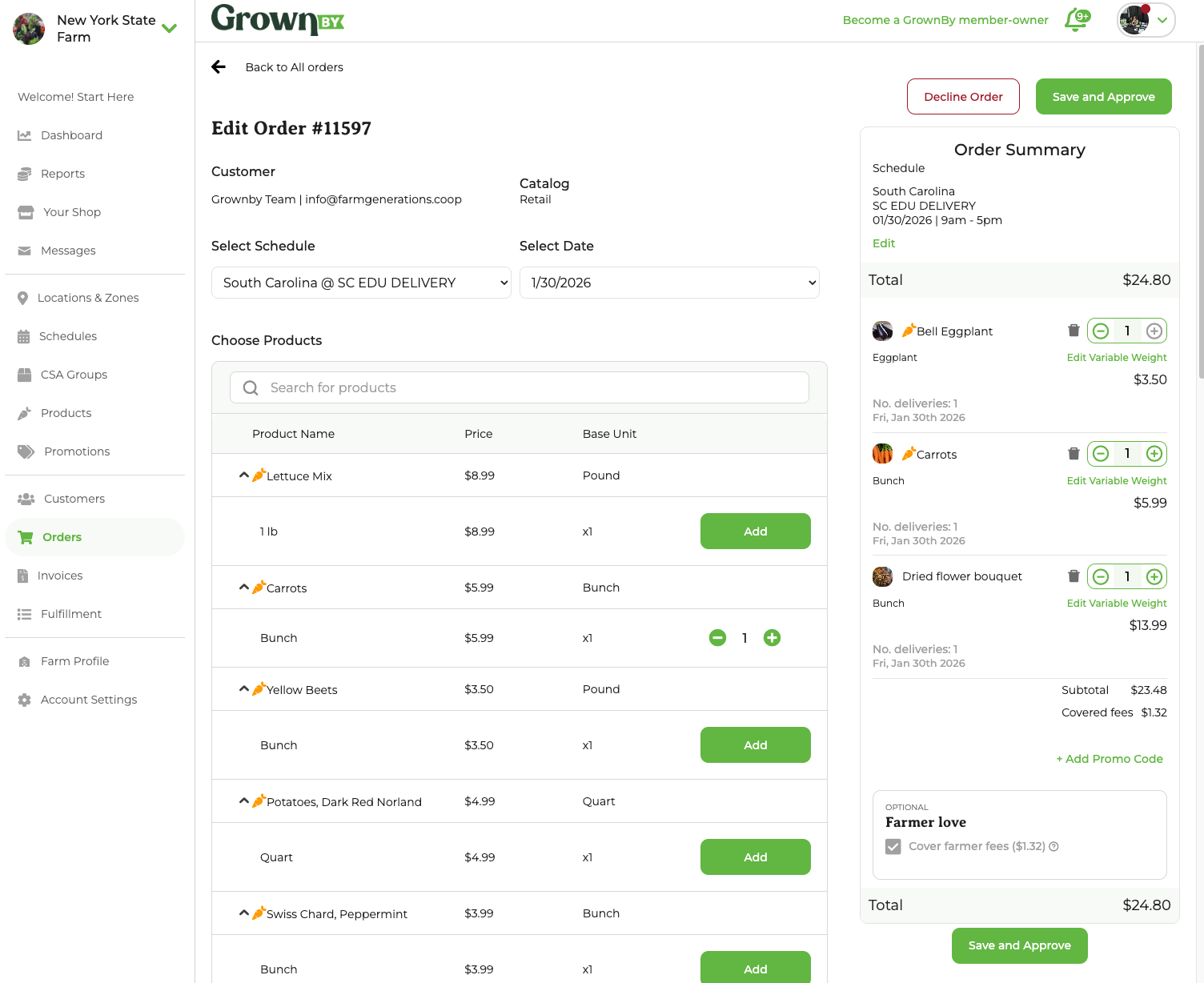Toggle Cover farmer fees checkbox
Viewport: 1204px width, 983px height.
pos(893,846)
